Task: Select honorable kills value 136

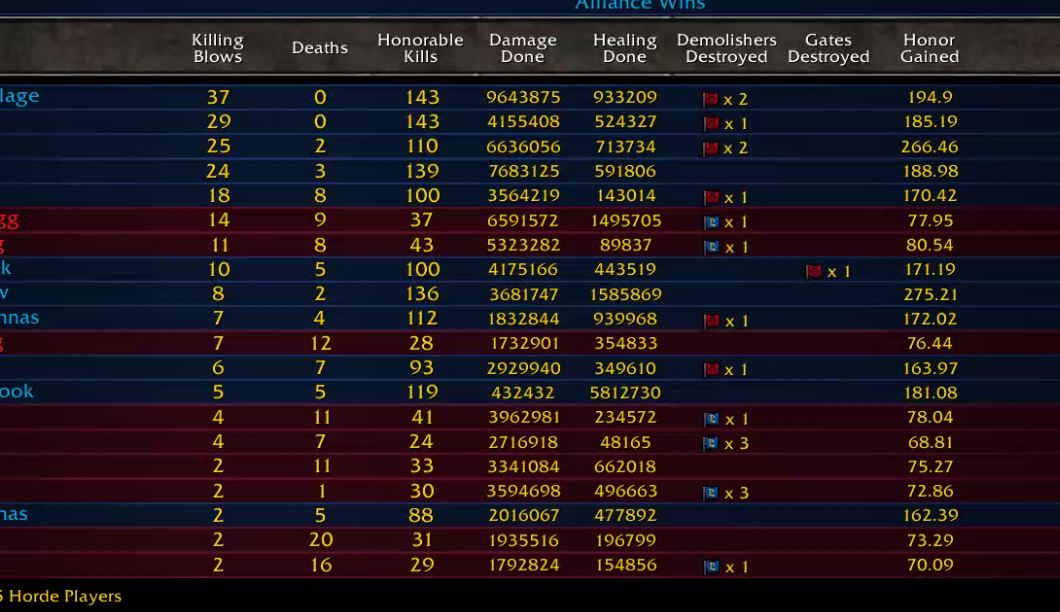Action: 422,294
